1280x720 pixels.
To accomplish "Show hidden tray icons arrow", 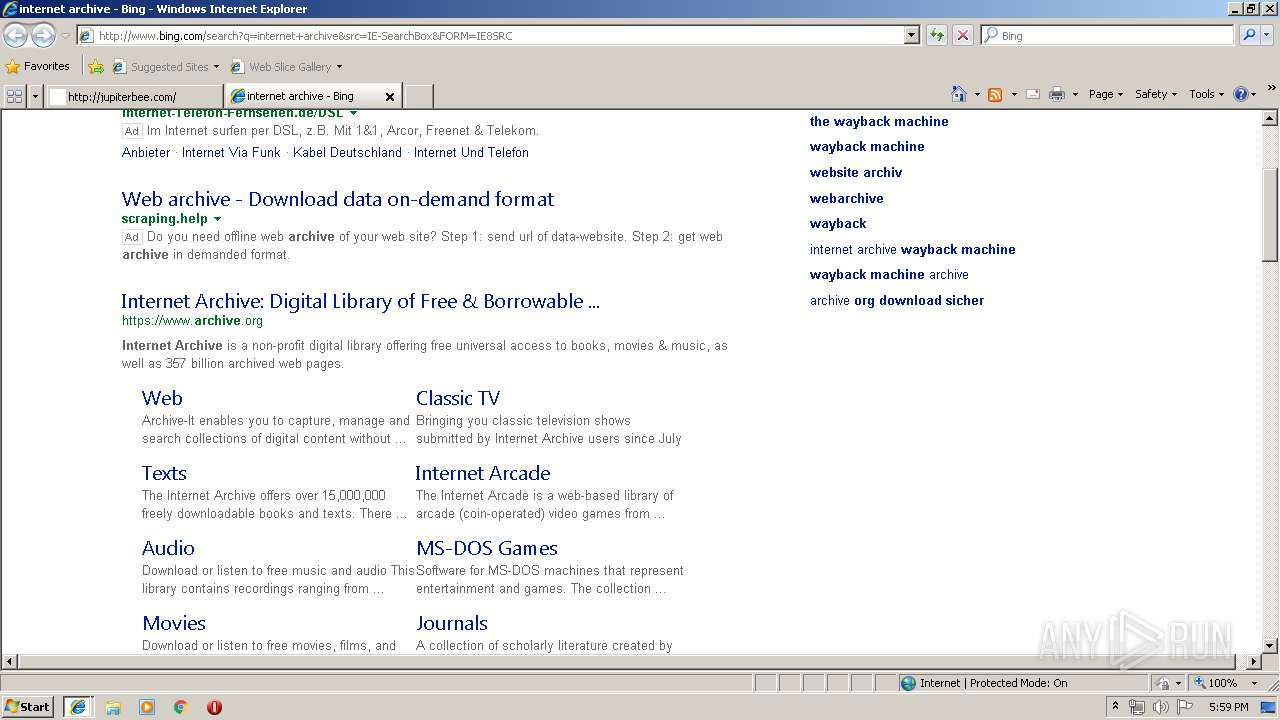I will point(1116,707).
